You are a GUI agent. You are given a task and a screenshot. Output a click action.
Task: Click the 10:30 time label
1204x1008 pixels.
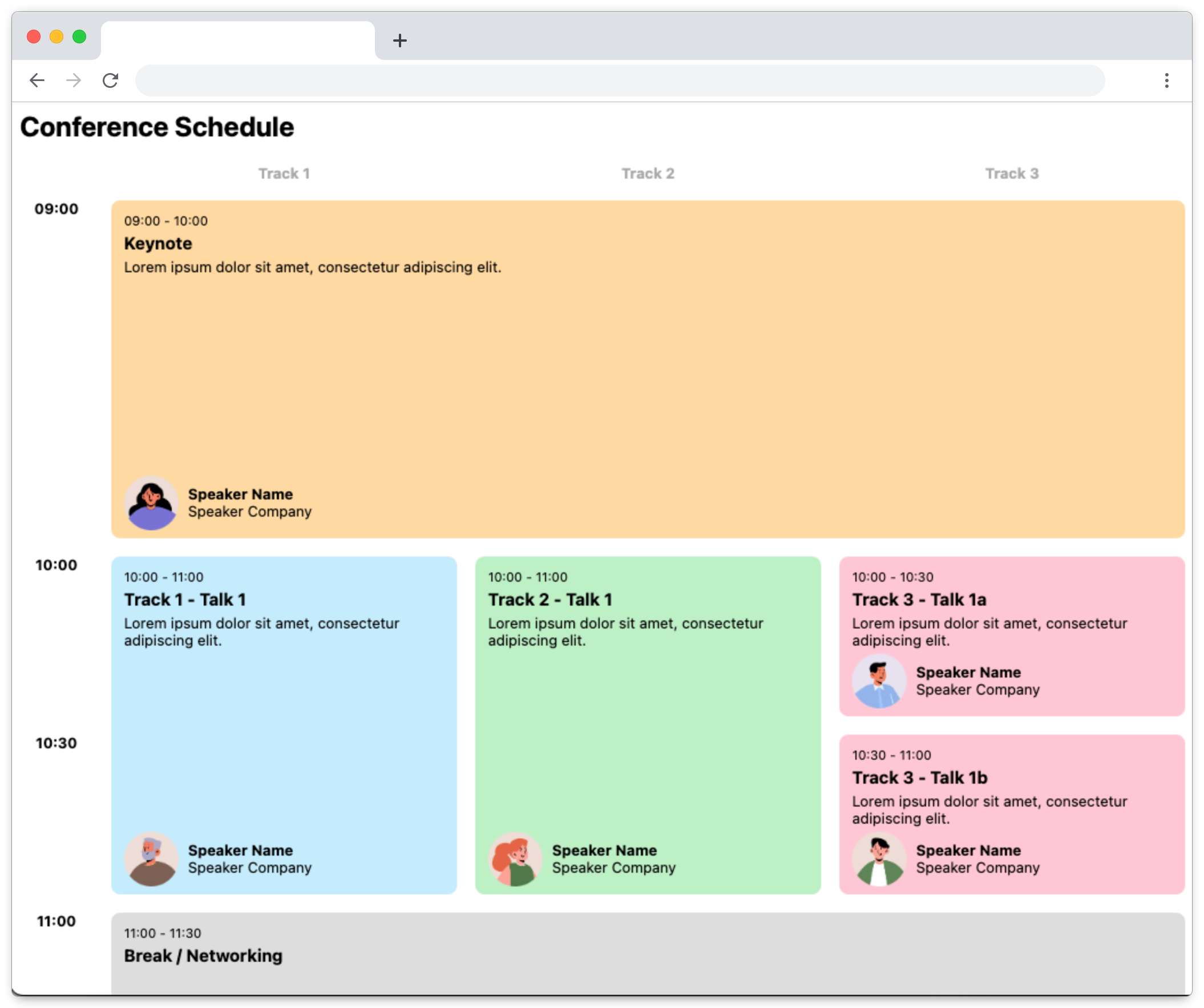(56, 743)
